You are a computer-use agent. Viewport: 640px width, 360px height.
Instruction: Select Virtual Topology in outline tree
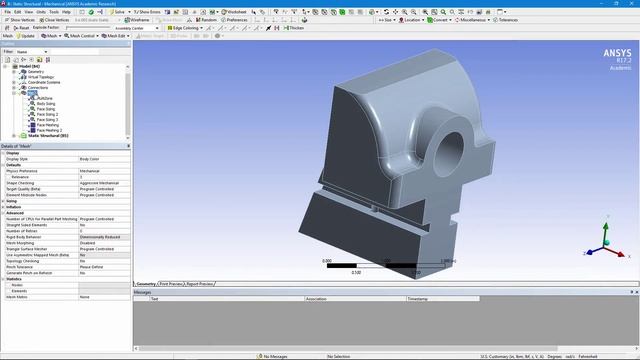(40, 77)
